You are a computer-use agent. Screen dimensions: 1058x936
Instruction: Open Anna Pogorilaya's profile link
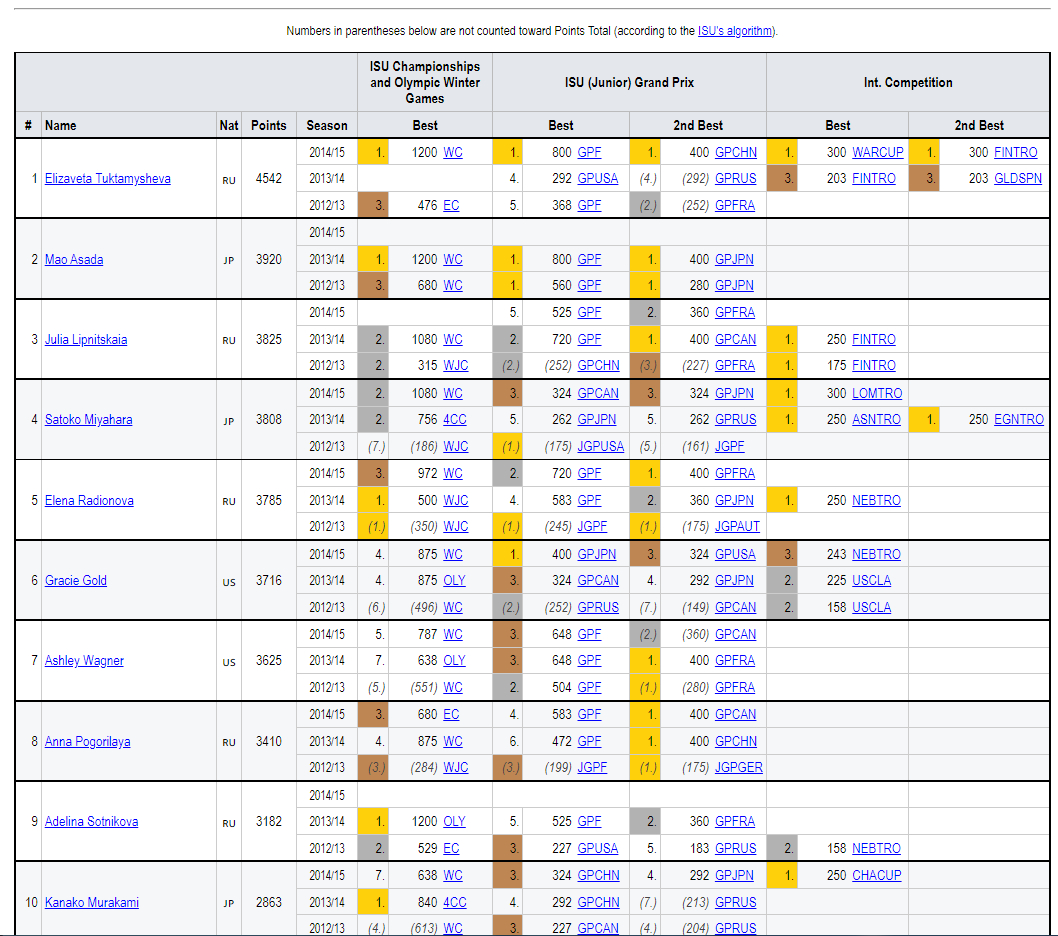(88, 742)
